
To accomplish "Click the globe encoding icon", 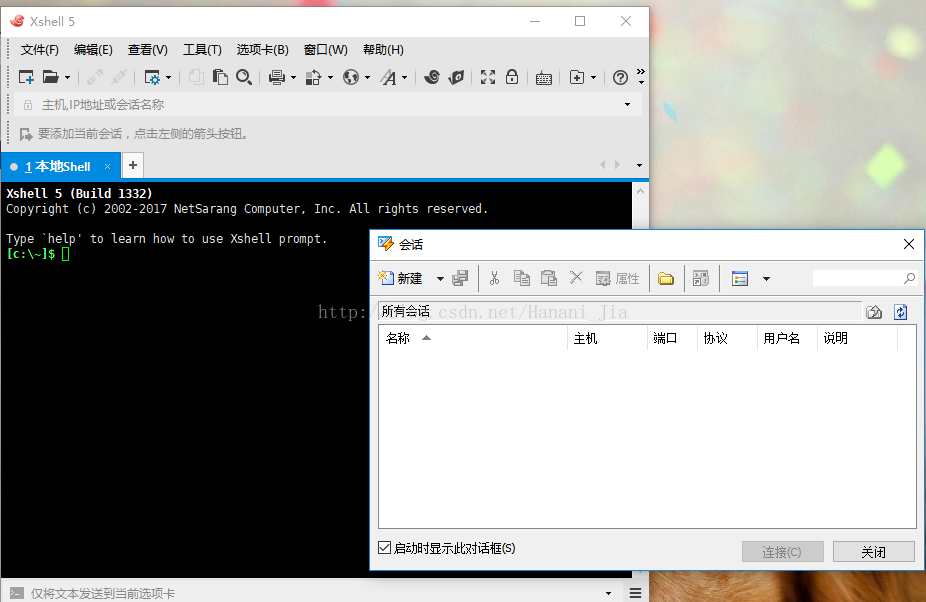I will (x=351, y=77).
